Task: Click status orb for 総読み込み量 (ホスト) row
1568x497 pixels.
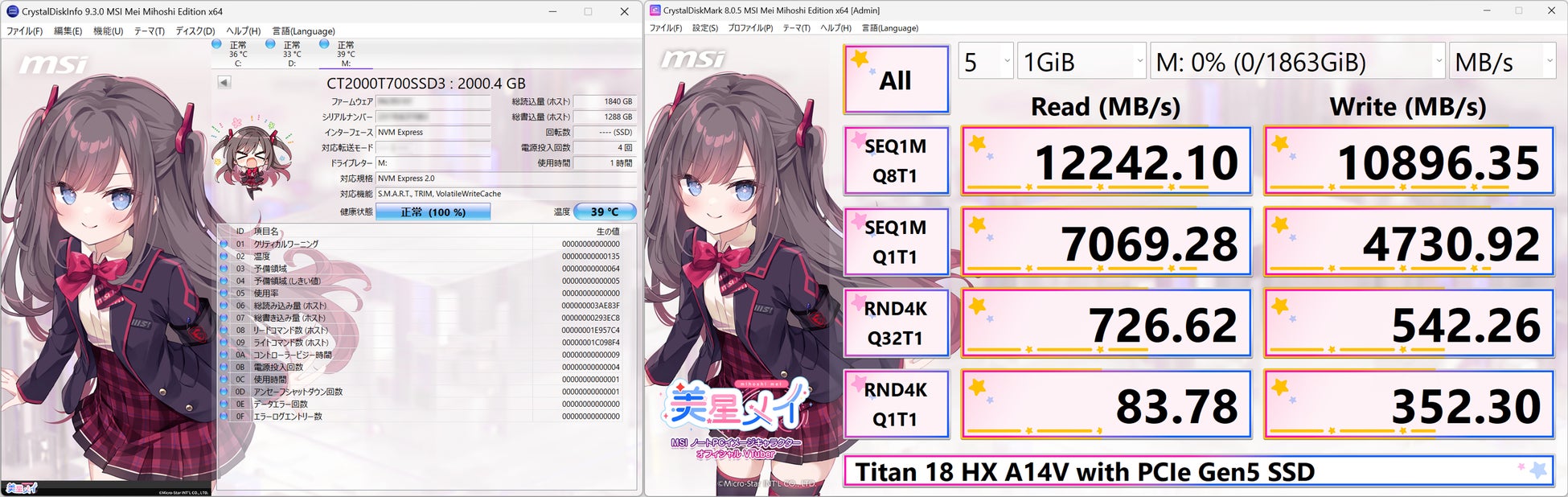Action: point(224,306)
